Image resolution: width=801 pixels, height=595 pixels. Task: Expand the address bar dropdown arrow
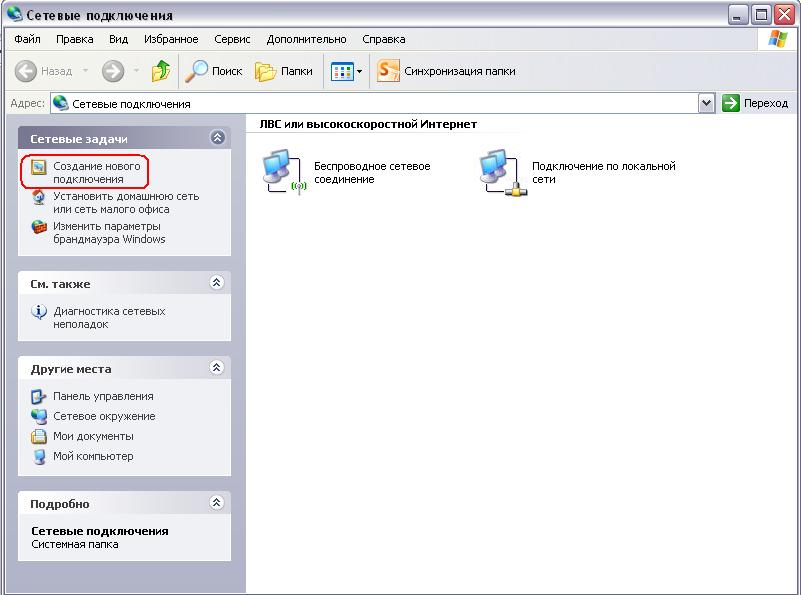pyautogui.click(x=707, y=103)
